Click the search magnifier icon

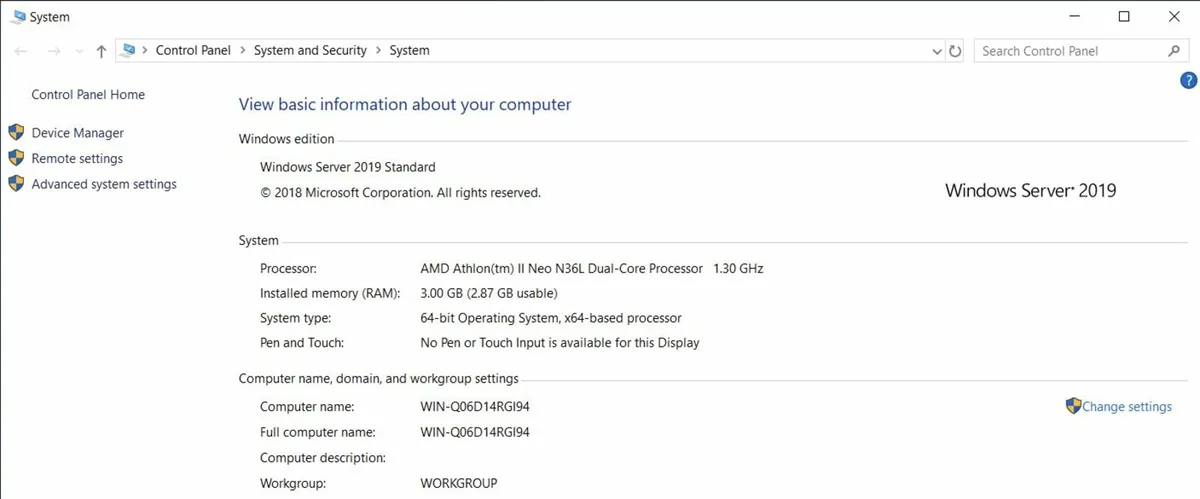click(1174, 51)
